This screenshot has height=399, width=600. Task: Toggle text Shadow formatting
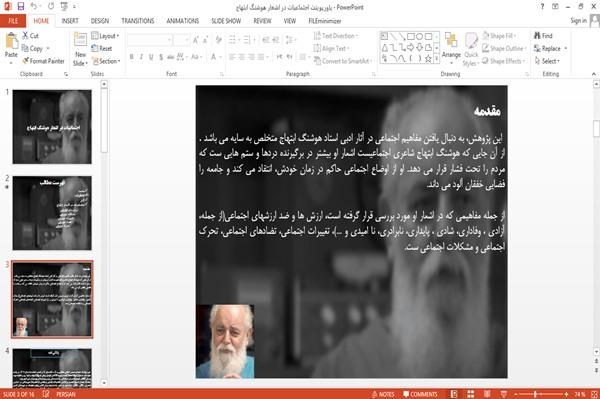pyautogui.click(x=161, y=57)
